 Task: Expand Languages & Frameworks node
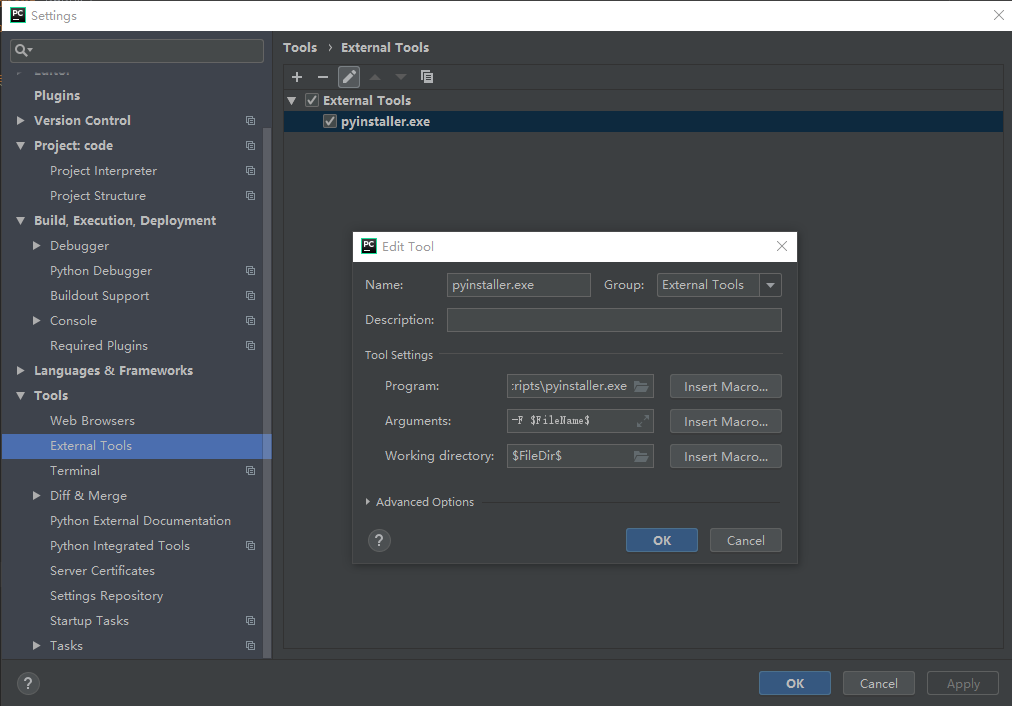[x=21, y=370]
